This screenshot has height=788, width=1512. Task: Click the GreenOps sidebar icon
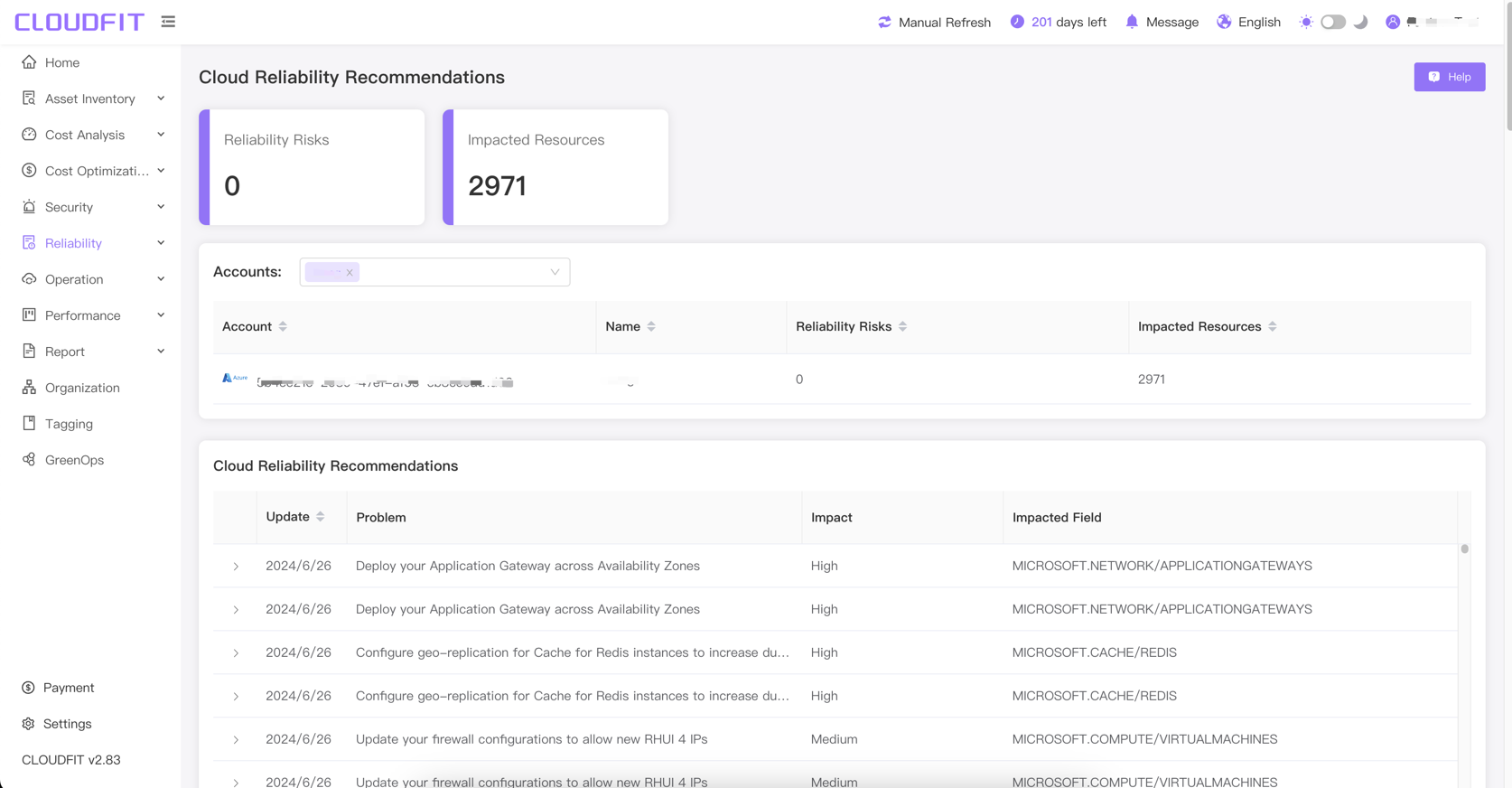(29, 460)
